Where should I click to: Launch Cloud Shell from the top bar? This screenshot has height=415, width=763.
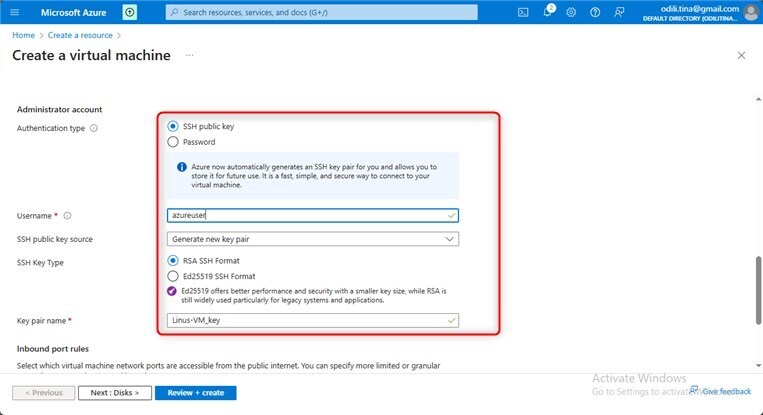click(x=523, y=12)
